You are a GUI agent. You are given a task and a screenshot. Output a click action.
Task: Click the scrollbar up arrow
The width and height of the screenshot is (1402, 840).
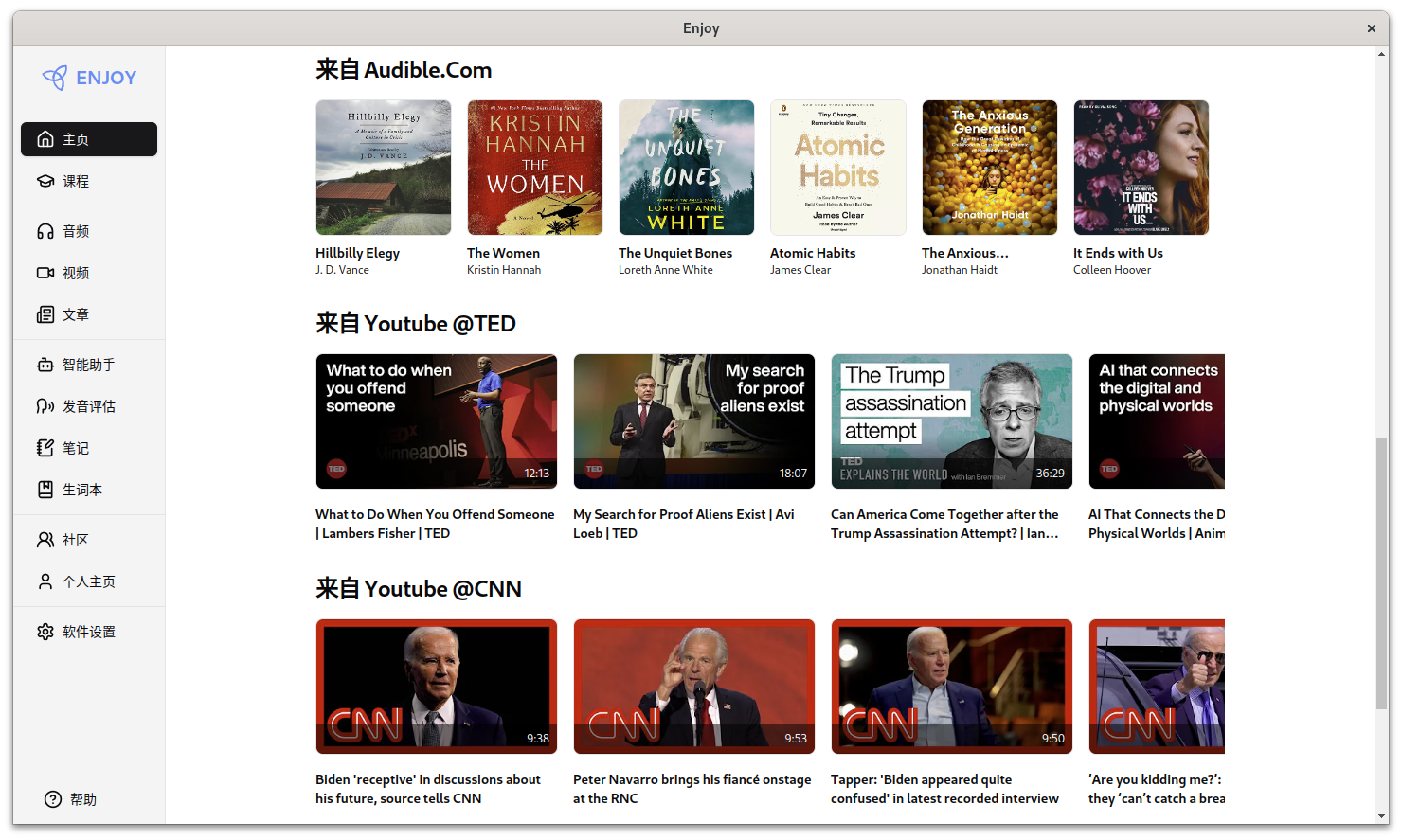pos(1382,54)
